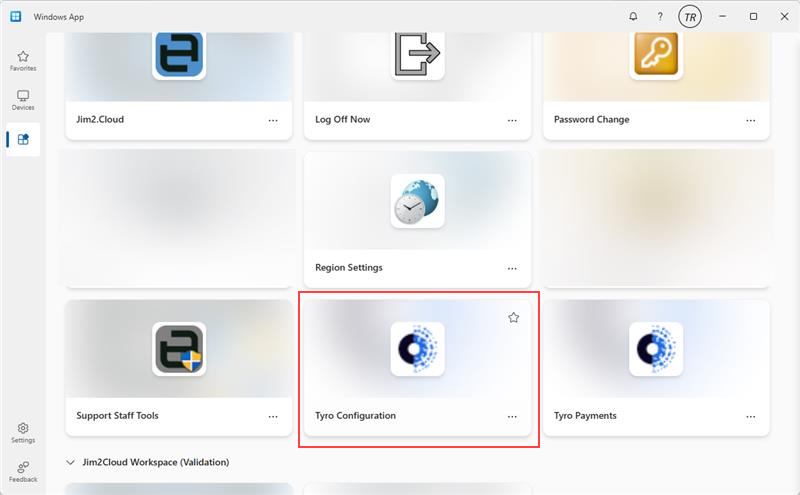Open the TR account profile
This screenshot has height=495, width=800.
pyautogui.click(x=690, y=17)
